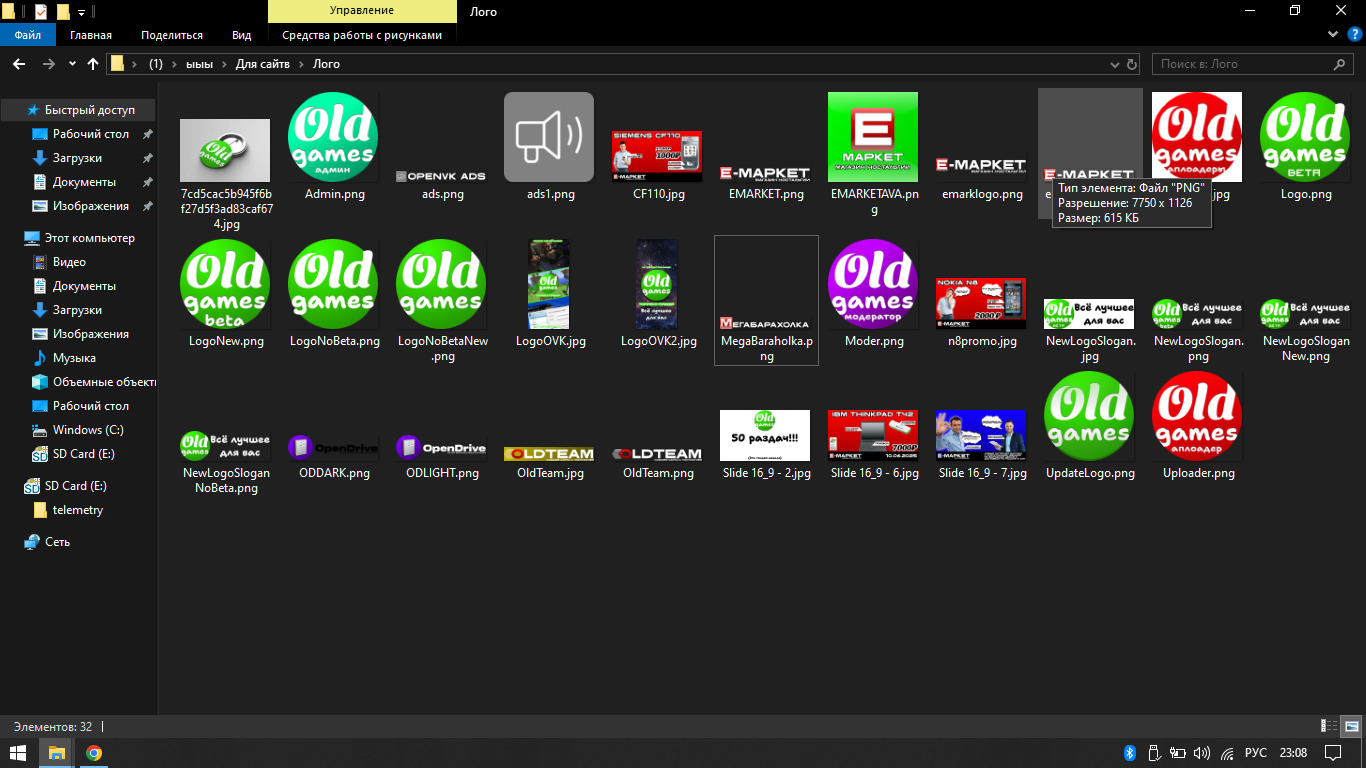
Task: Switch to the details list view
Action: [x=1329, y=726]
